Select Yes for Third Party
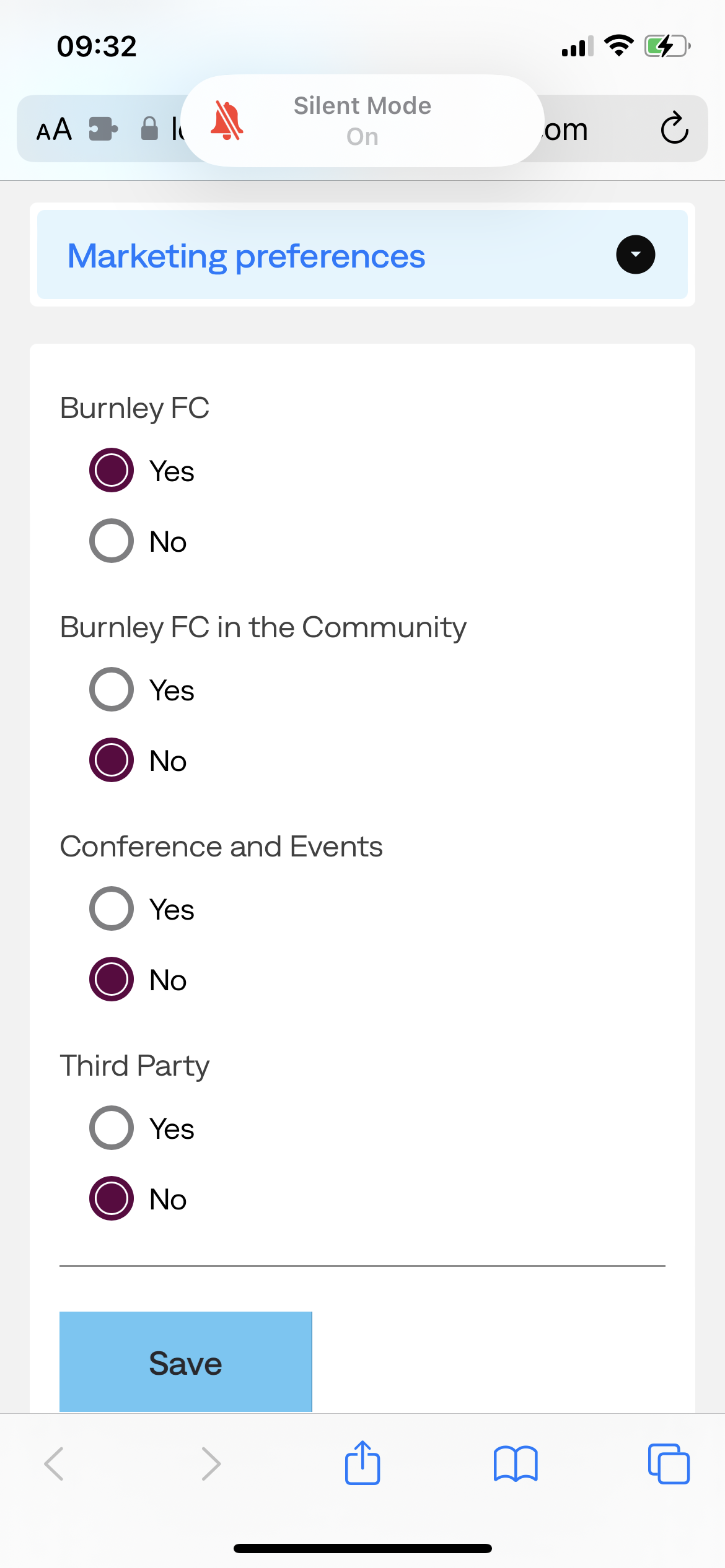Screen dimensions: 725x1568 (112, 1128)
